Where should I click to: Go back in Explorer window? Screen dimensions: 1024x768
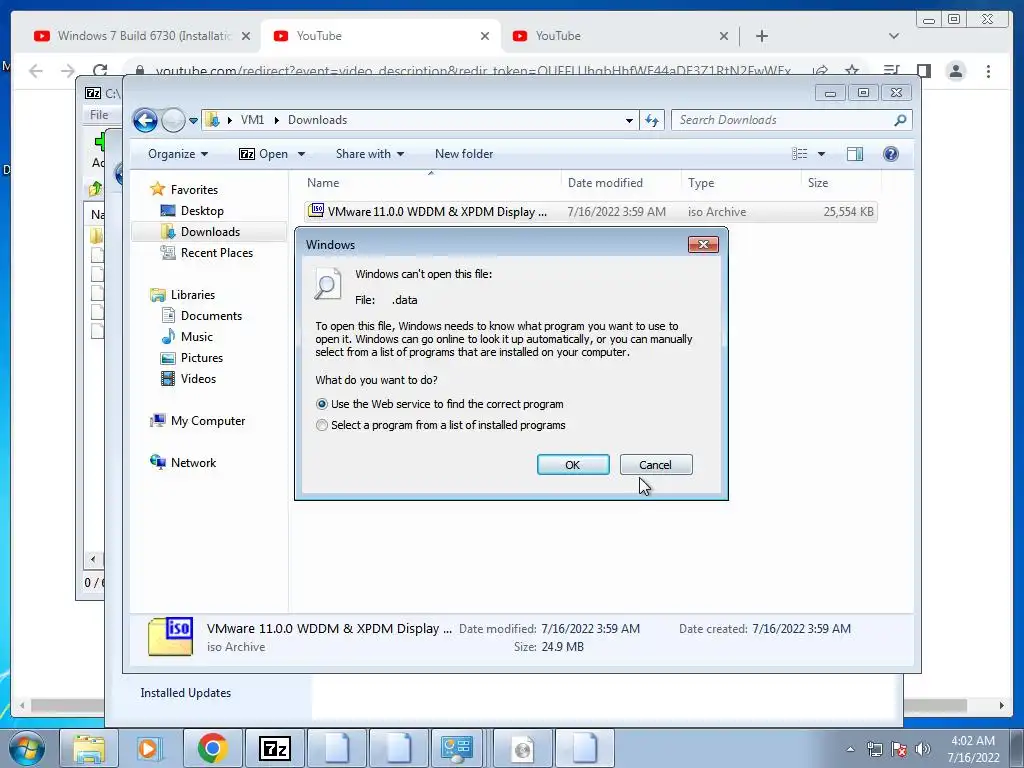pyautogui.click(x=145, y=120)
